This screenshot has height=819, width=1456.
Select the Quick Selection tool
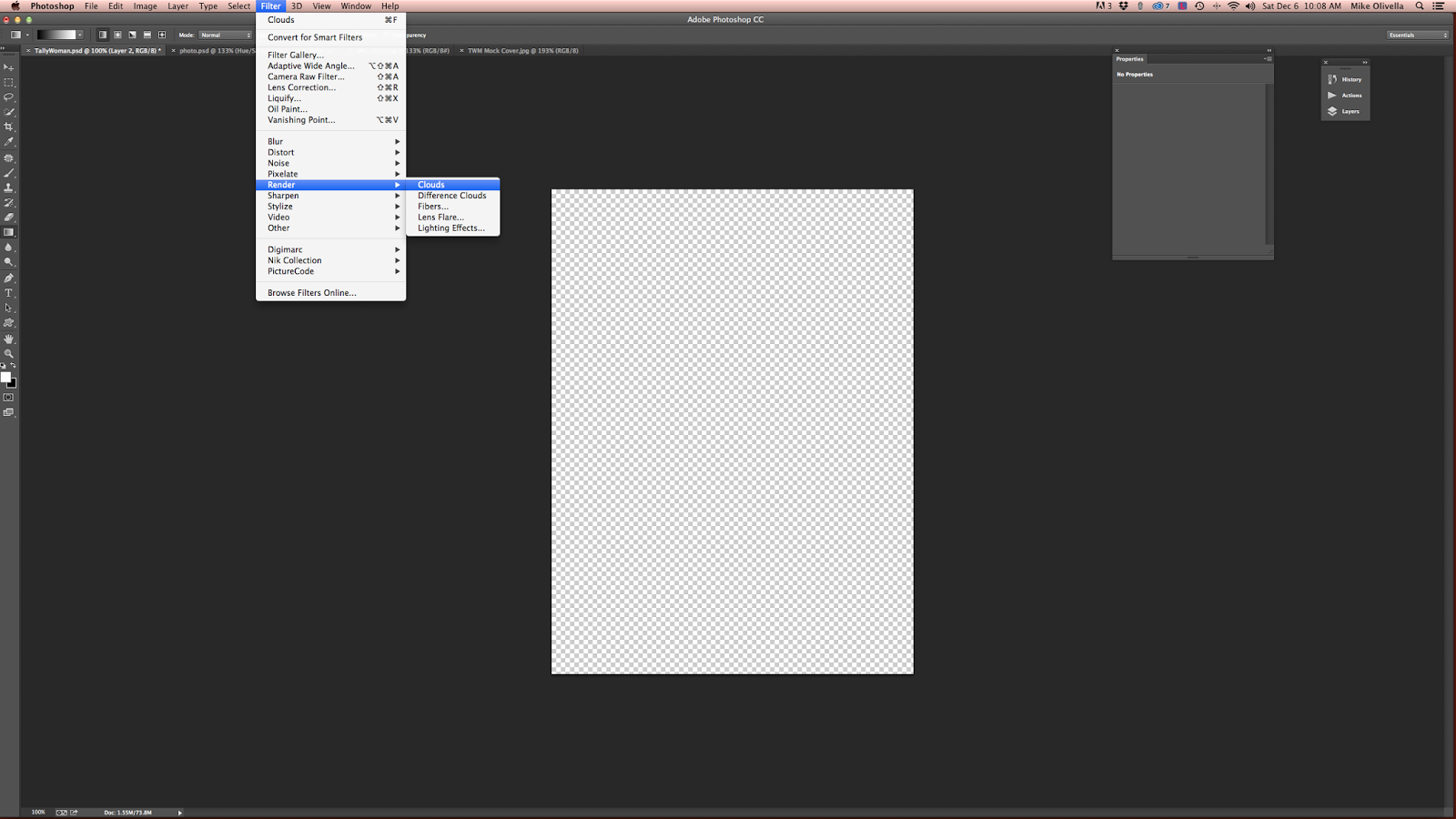pos(9,112)
